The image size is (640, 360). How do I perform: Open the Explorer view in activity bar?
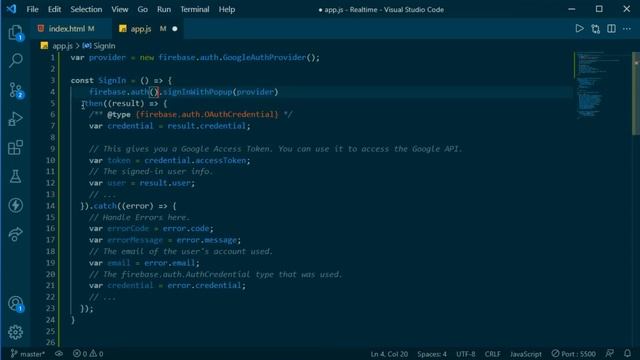coord(16,33)
